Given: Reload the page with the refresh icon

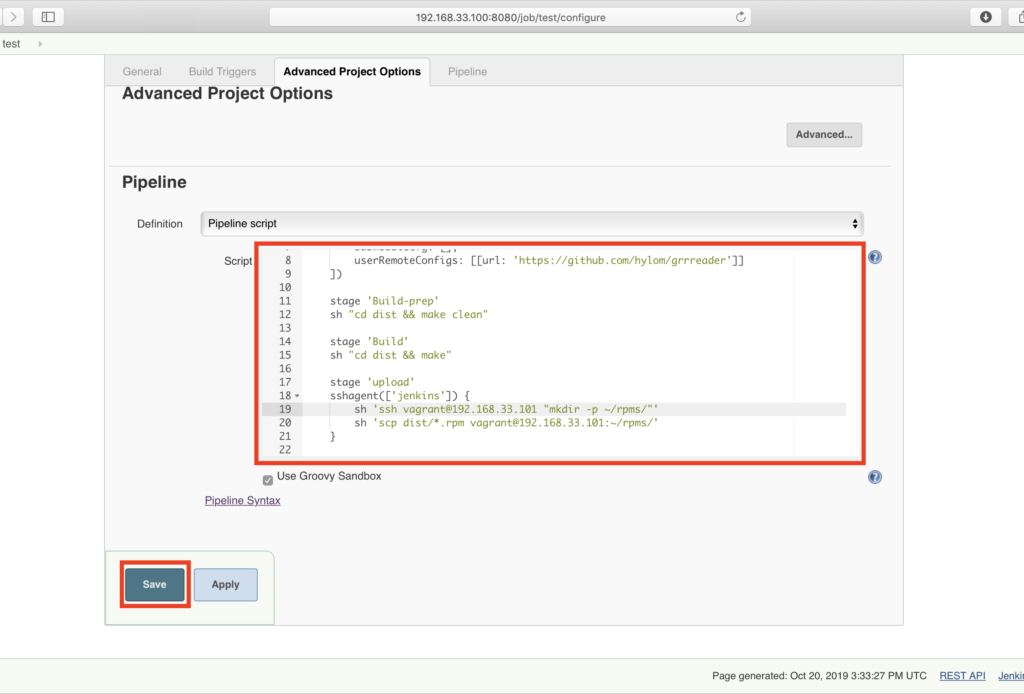Looking at the screenshot, I should click(x=740, y=17).
